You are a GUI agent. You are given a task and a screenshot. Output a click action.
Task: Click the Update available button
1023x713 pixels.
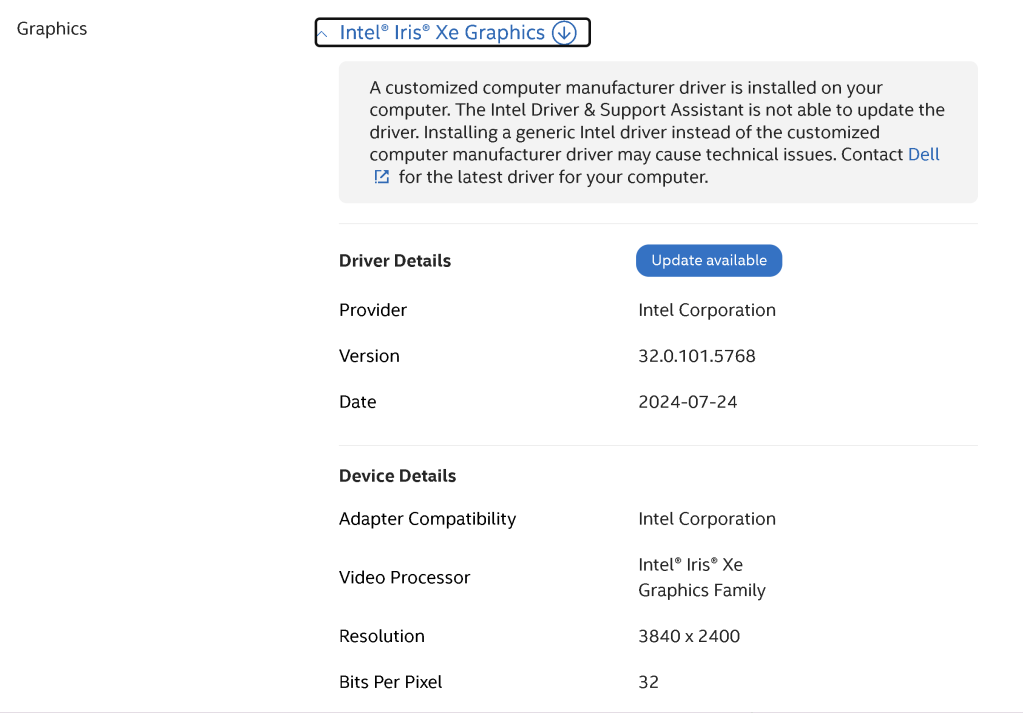point(709,260)
